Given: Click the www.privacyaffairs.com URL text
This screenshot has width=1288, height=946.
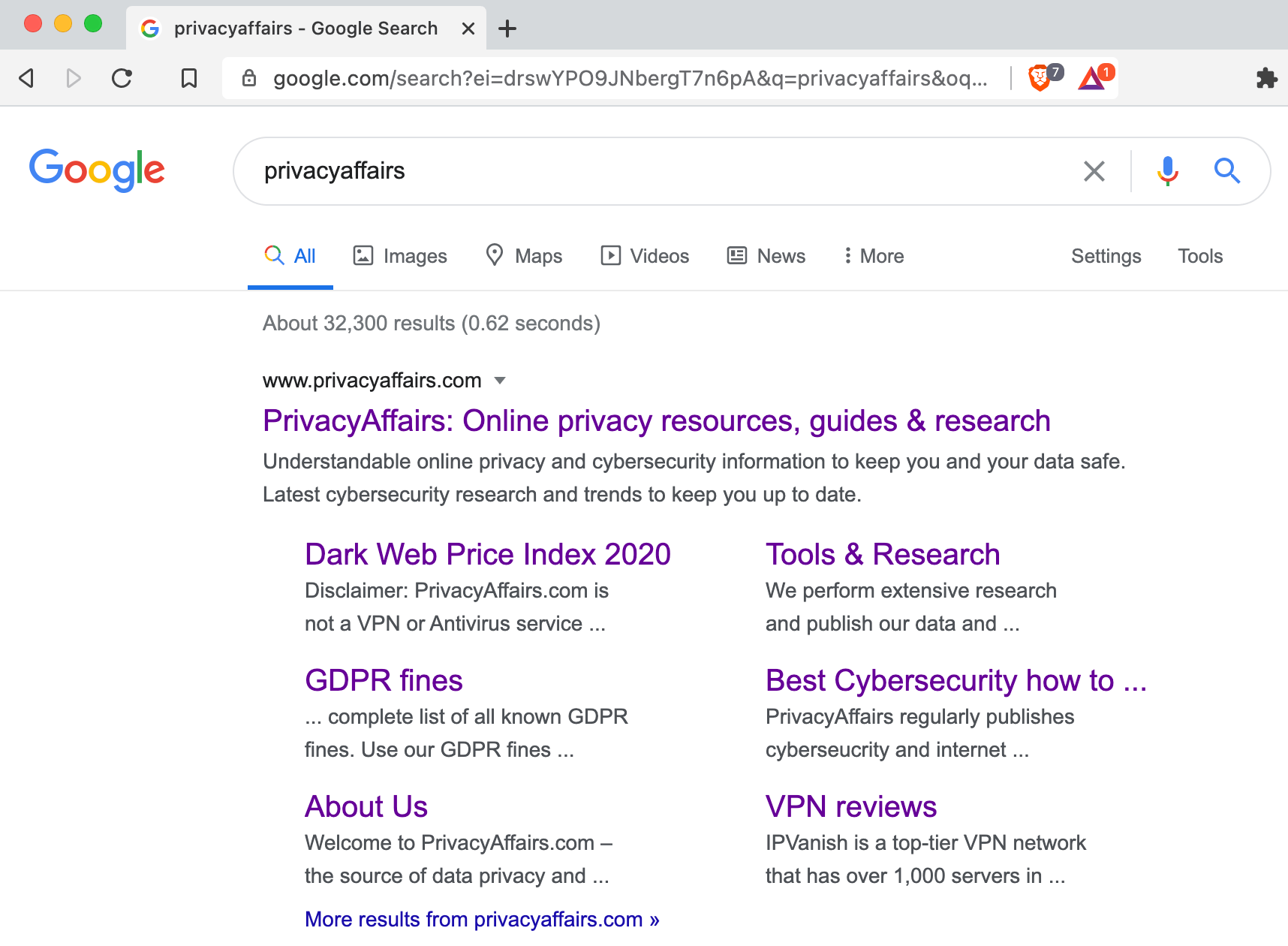Looking at the screenshot, I should click(372, 381).
